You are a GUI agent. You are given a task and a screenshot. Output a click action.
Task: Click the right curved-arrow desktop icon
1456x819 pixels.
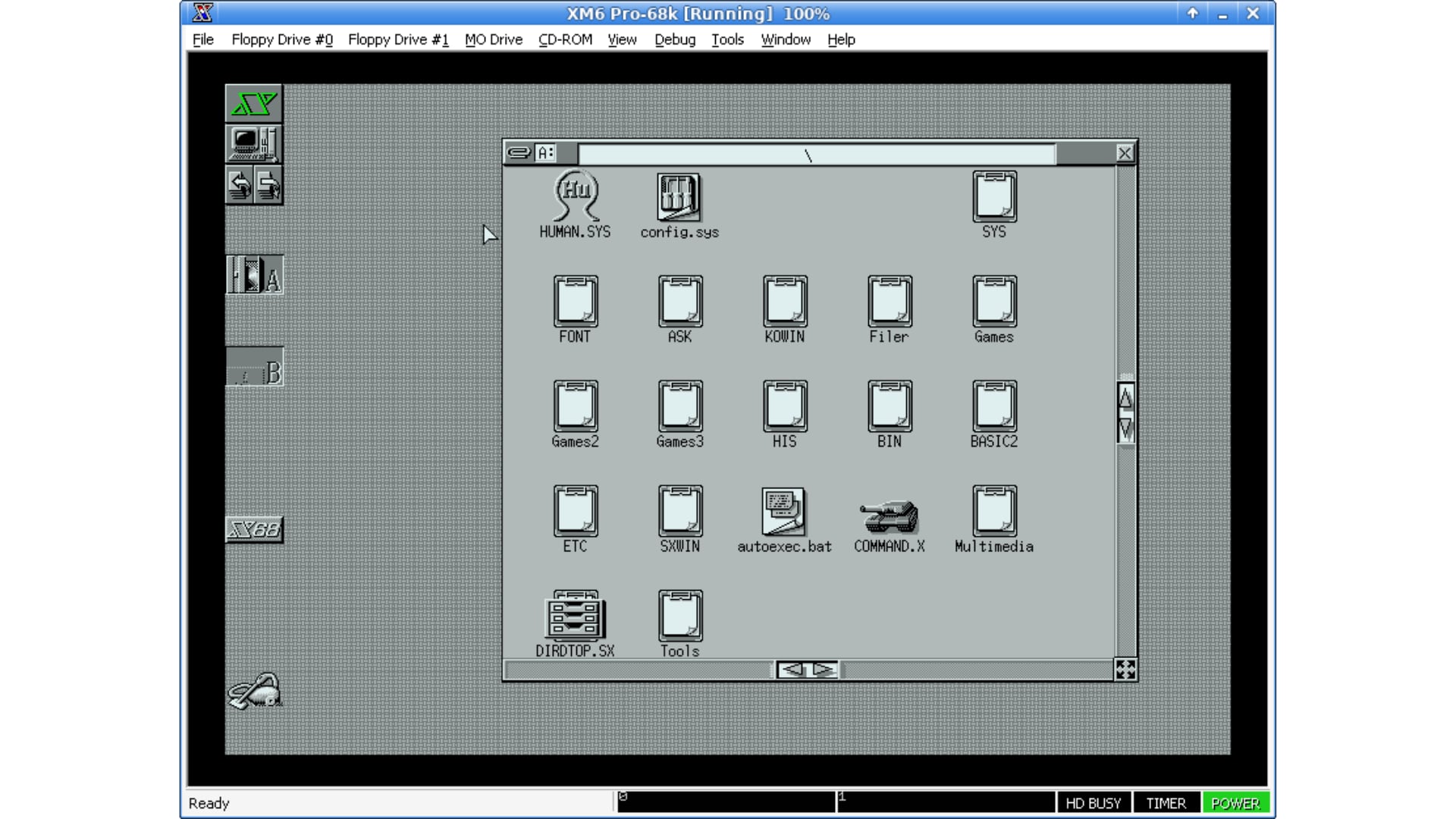268,186
